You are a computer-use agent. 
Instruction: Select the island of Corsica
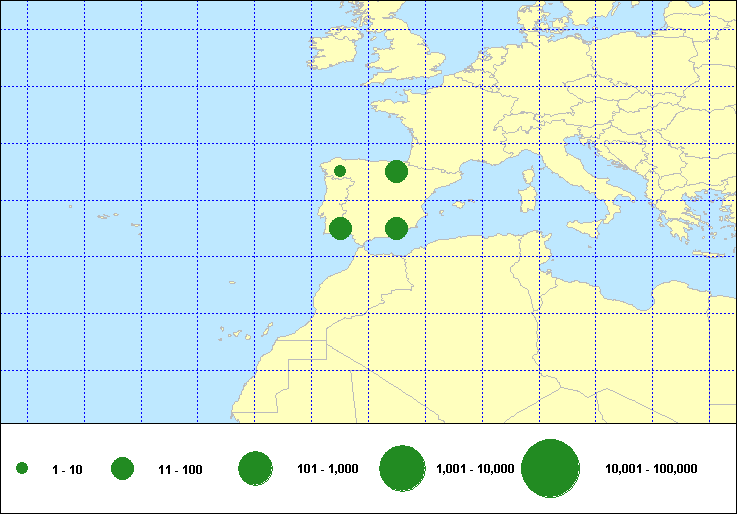(x=528, y=154)
